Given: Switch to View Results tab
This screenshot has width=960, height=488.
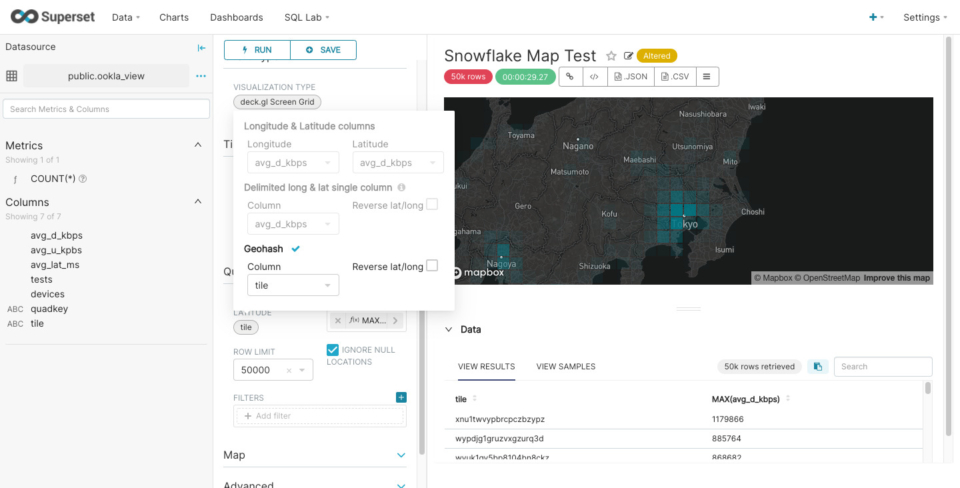Looking at the screenshot, I should tap(486, 367).
